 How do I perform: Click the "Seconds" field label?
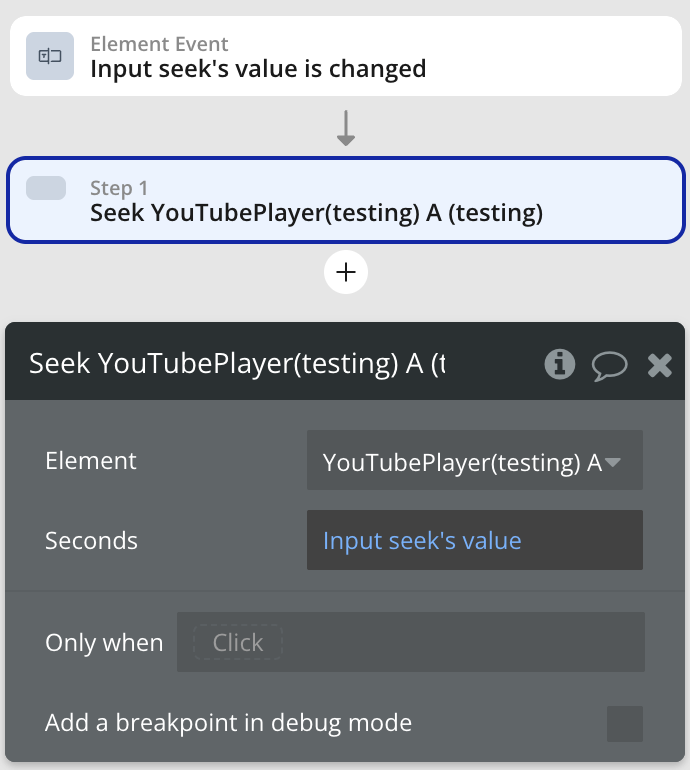pyautogui.click(x=91, y=541)
